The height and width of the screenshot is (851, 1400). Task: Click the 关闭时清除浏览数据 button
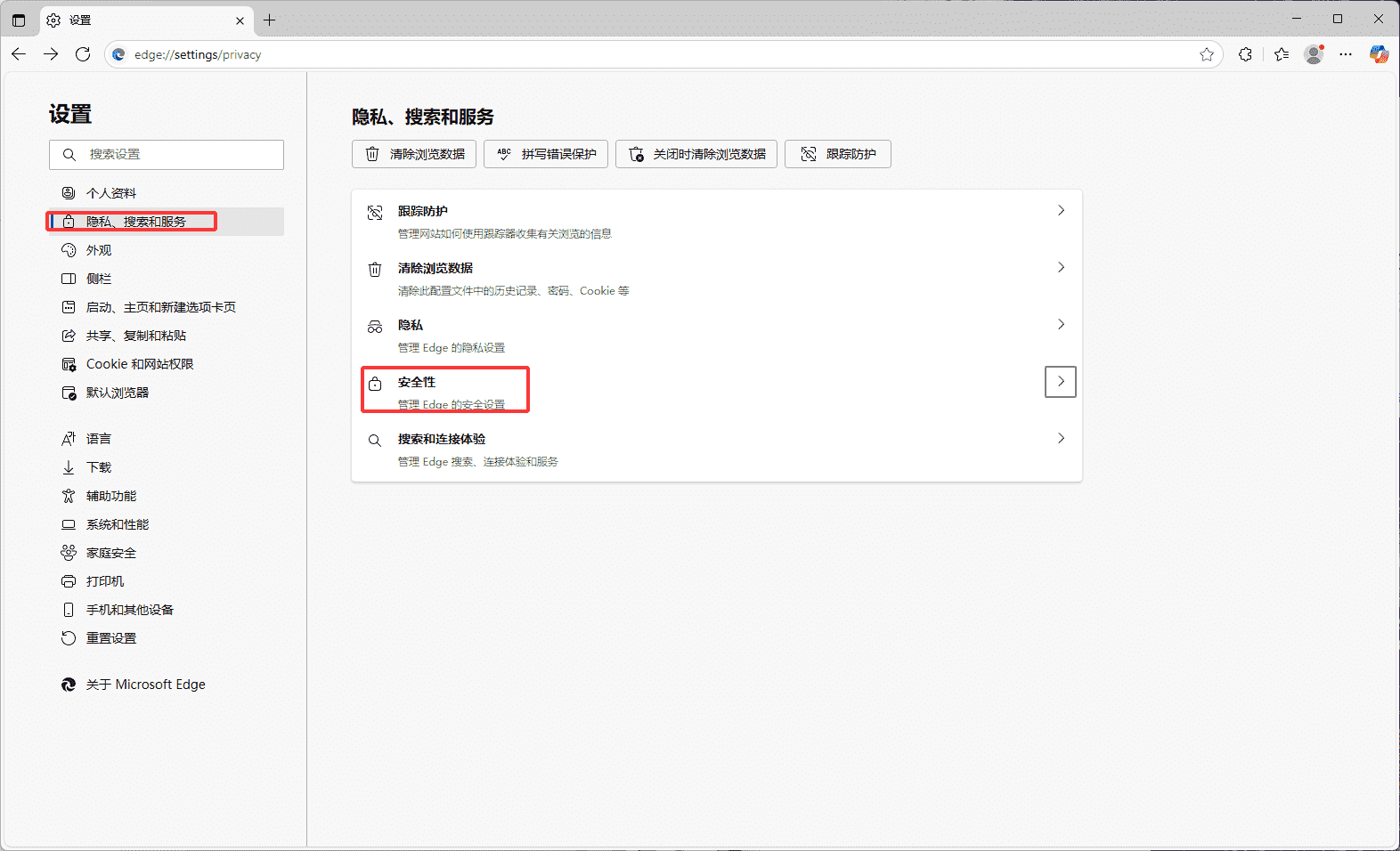click(696, 154)
